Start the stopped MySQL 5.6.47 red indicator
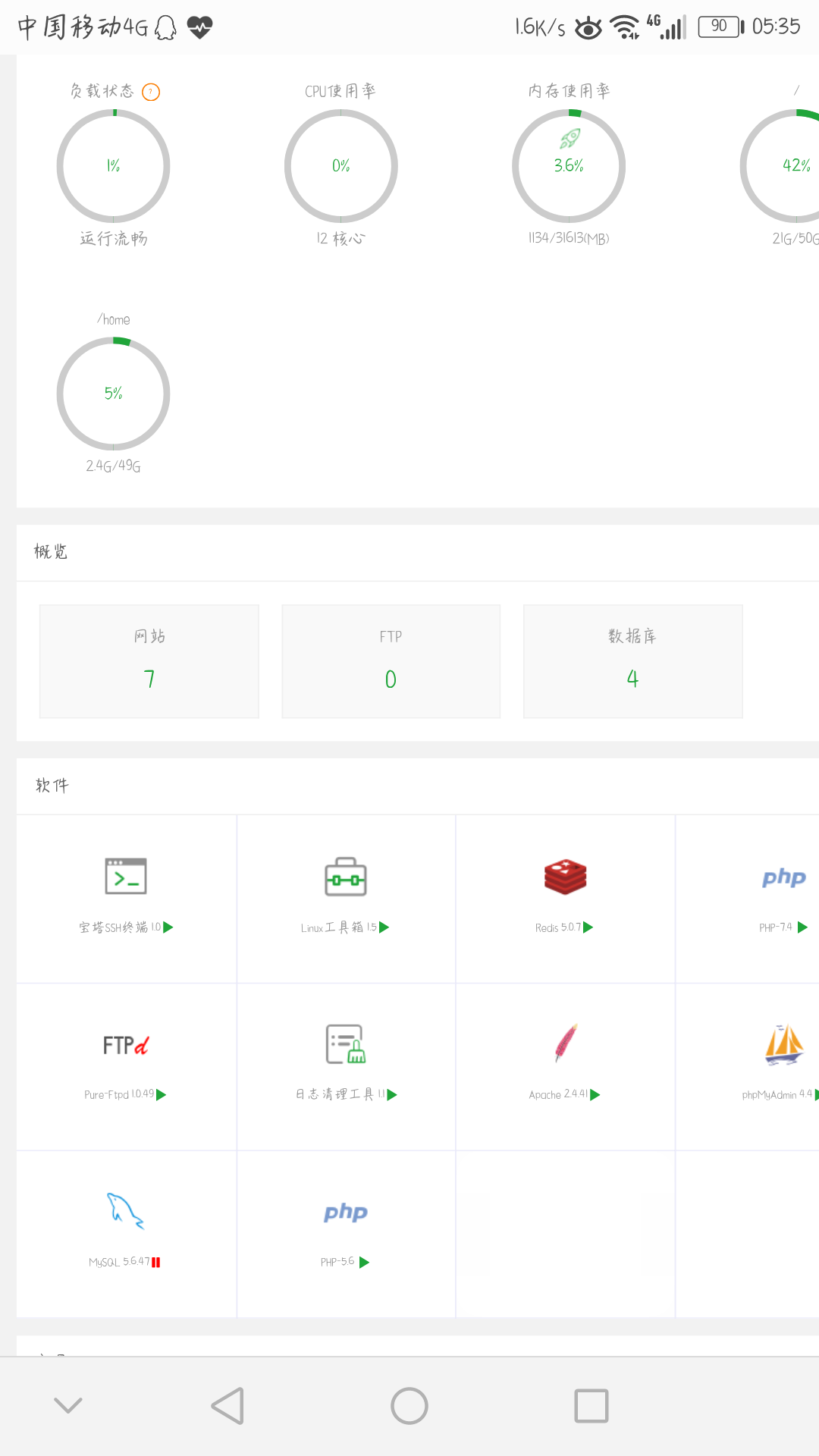 click(x=156, y=1263)
